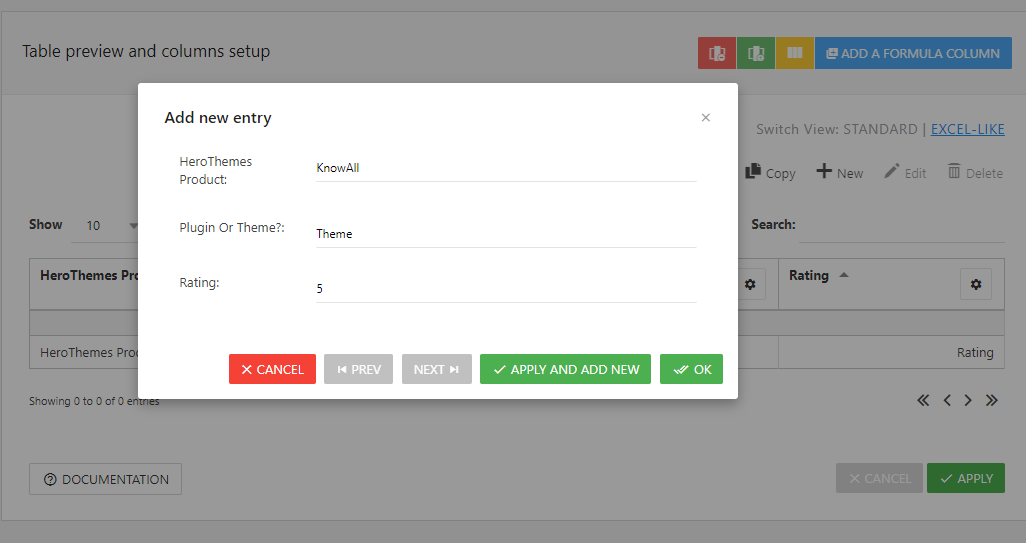Open Rating column settings gear

pos(976,284)
